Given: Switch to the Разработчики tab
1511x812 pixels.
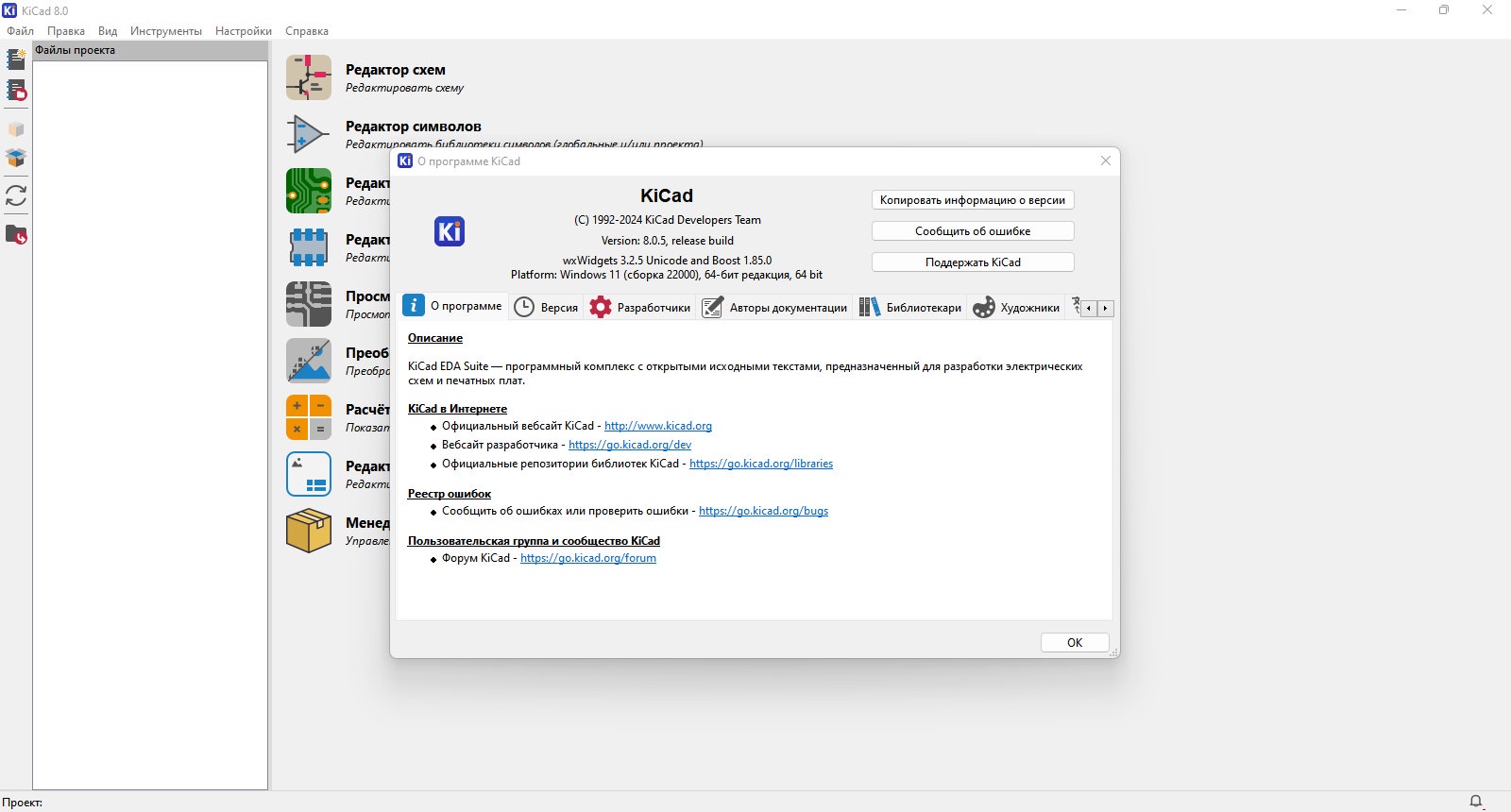Looking at the screenshot, I should 640,308.
